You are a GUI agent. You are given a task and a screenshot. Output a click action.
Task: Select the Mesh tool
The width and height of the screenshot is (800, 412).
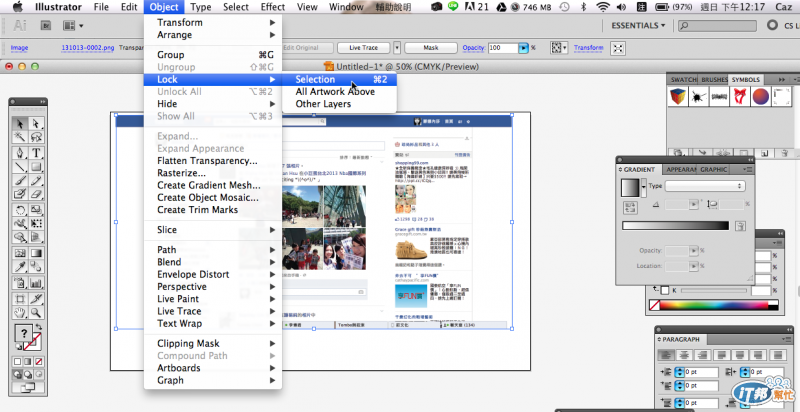pos(20,253)
